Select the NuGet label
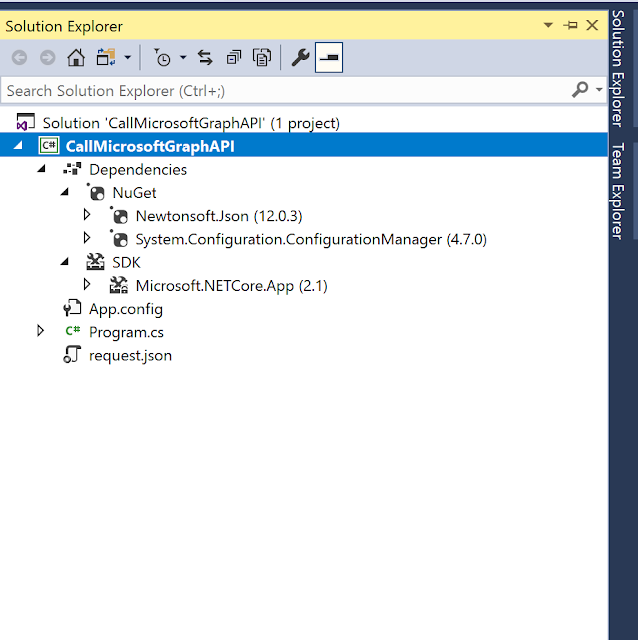638x640 pixels. click(x=134, y=193)
